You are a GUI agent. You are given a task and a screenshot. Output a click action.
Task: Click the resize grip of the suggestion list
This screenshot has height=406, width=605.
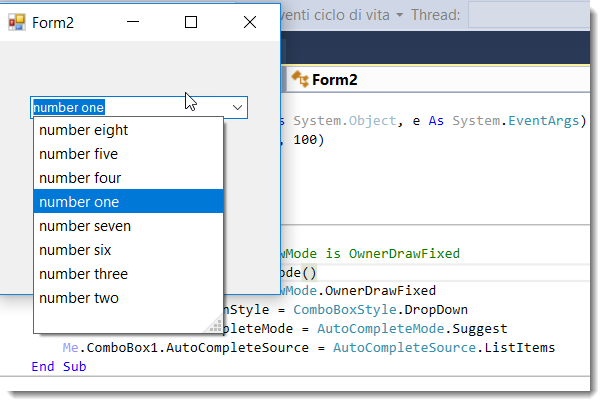(x=215, y=324)
